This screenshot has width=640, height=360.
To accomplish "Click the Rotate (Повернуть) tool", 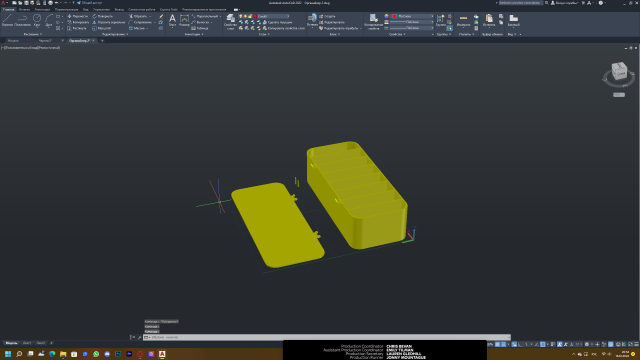I will click(x=102, y=16).
